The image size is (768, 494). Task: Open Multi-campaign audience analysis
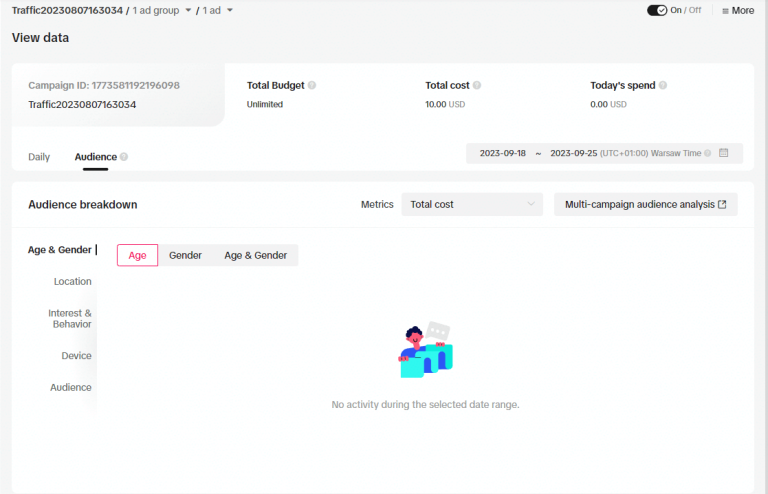point(645,204)
